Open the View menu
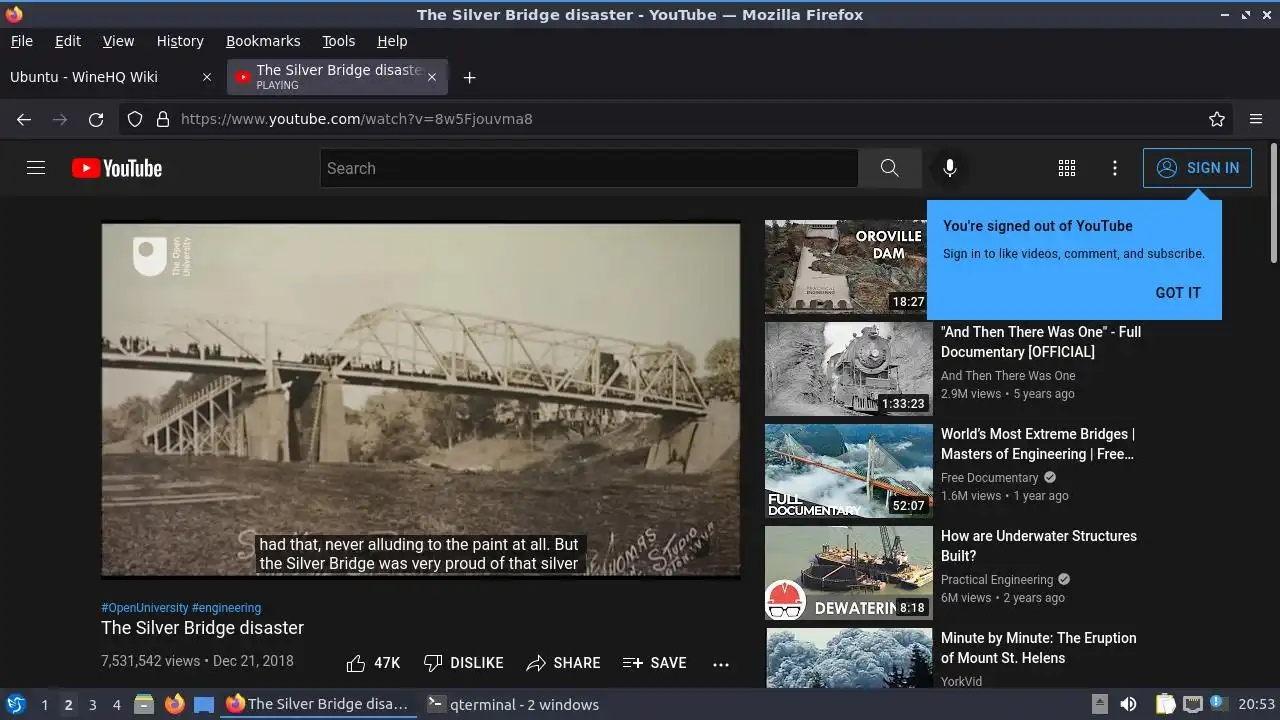This screenshot has width=1280, height=720. (118, 41)
